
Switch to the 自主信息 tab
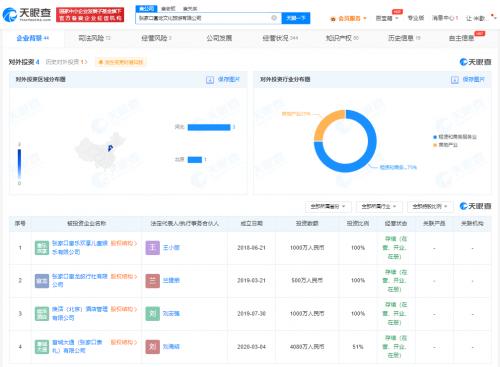pyautogui.click(x=462, y=38)
